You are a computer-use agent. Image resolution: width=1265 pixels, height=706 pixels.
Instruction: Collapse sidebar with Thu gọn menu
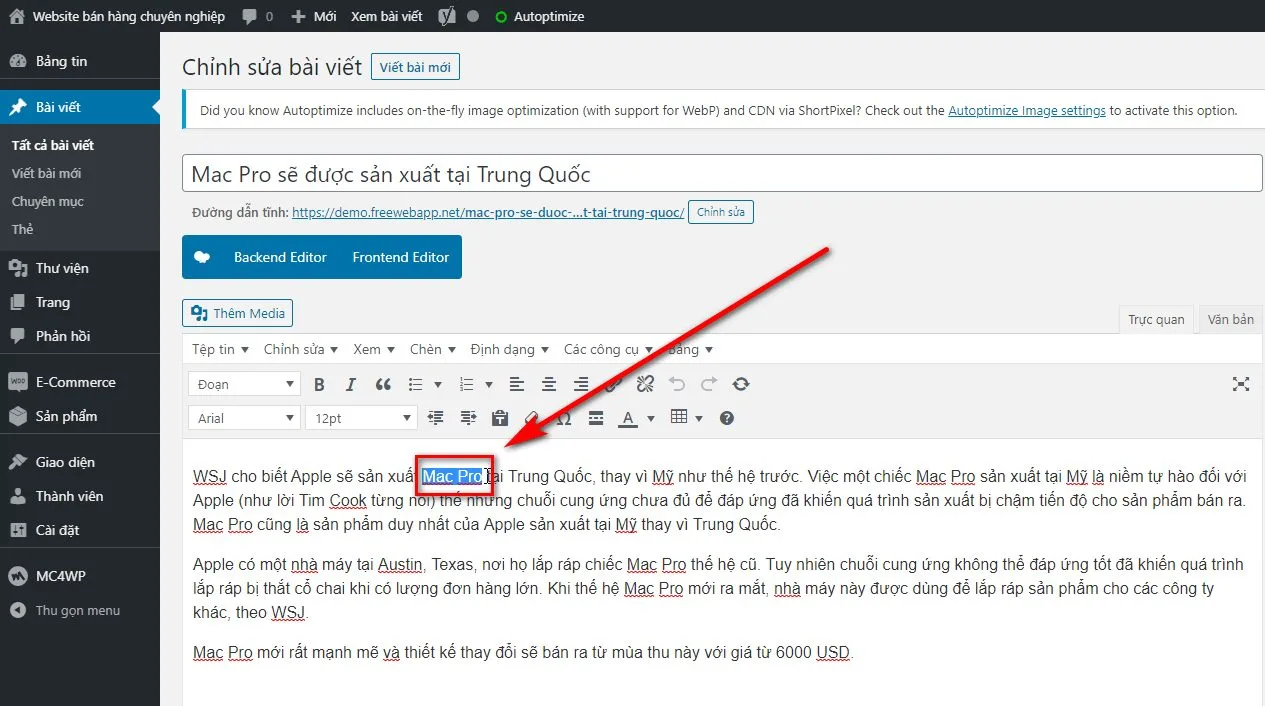[x=77, y=610]
